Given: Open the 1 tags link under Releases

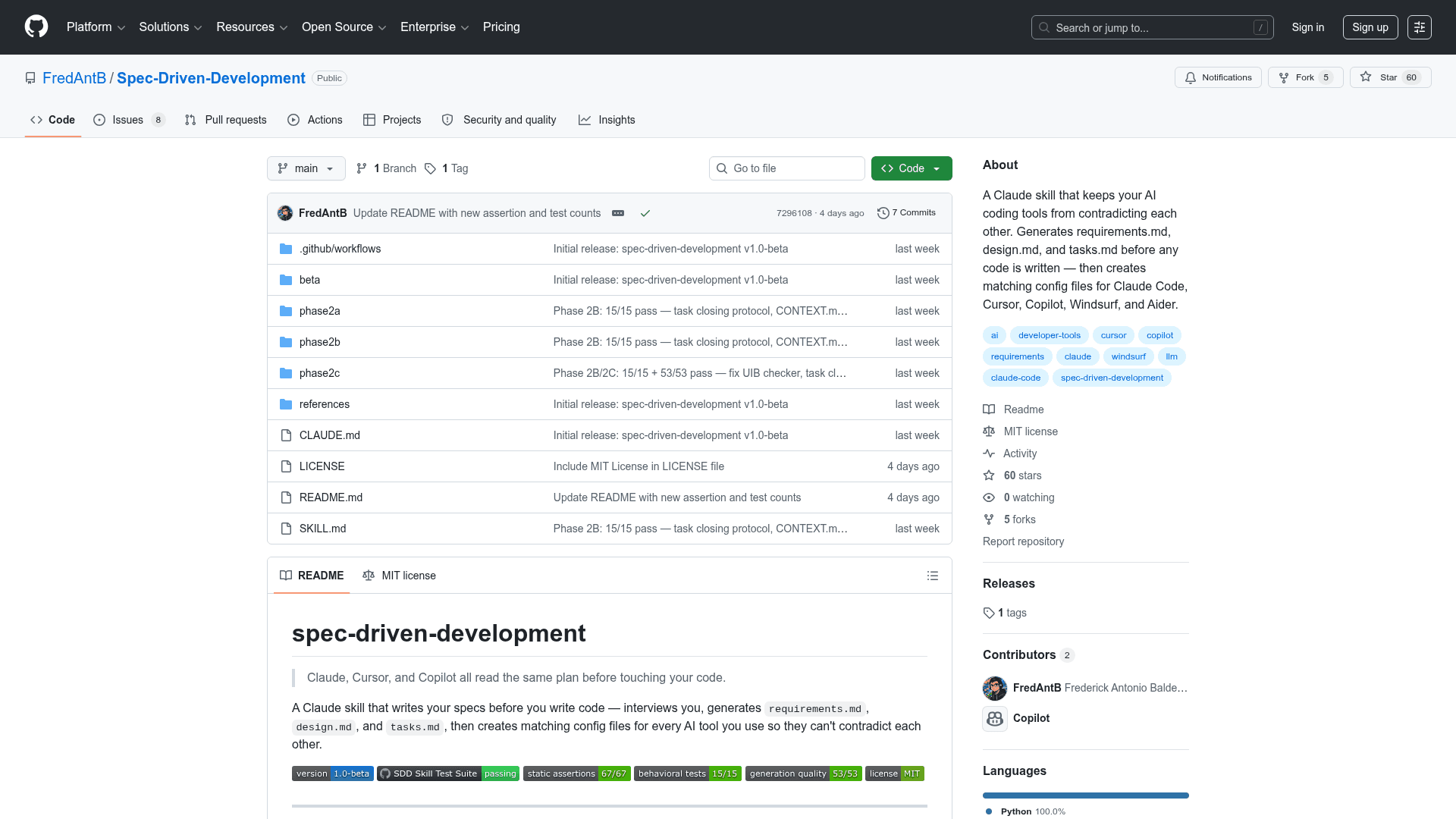Looking at the screenshot, I should point(1006,613).
